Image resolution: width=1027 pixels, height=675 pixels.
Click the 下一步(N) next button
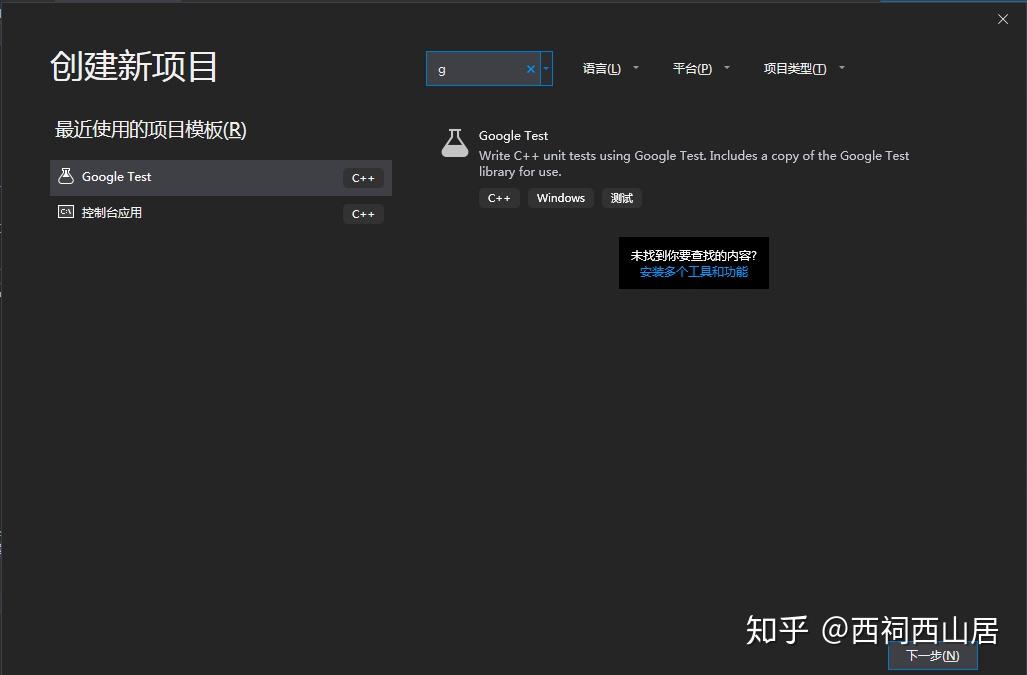pyautogui.click(x=933, y=655)
